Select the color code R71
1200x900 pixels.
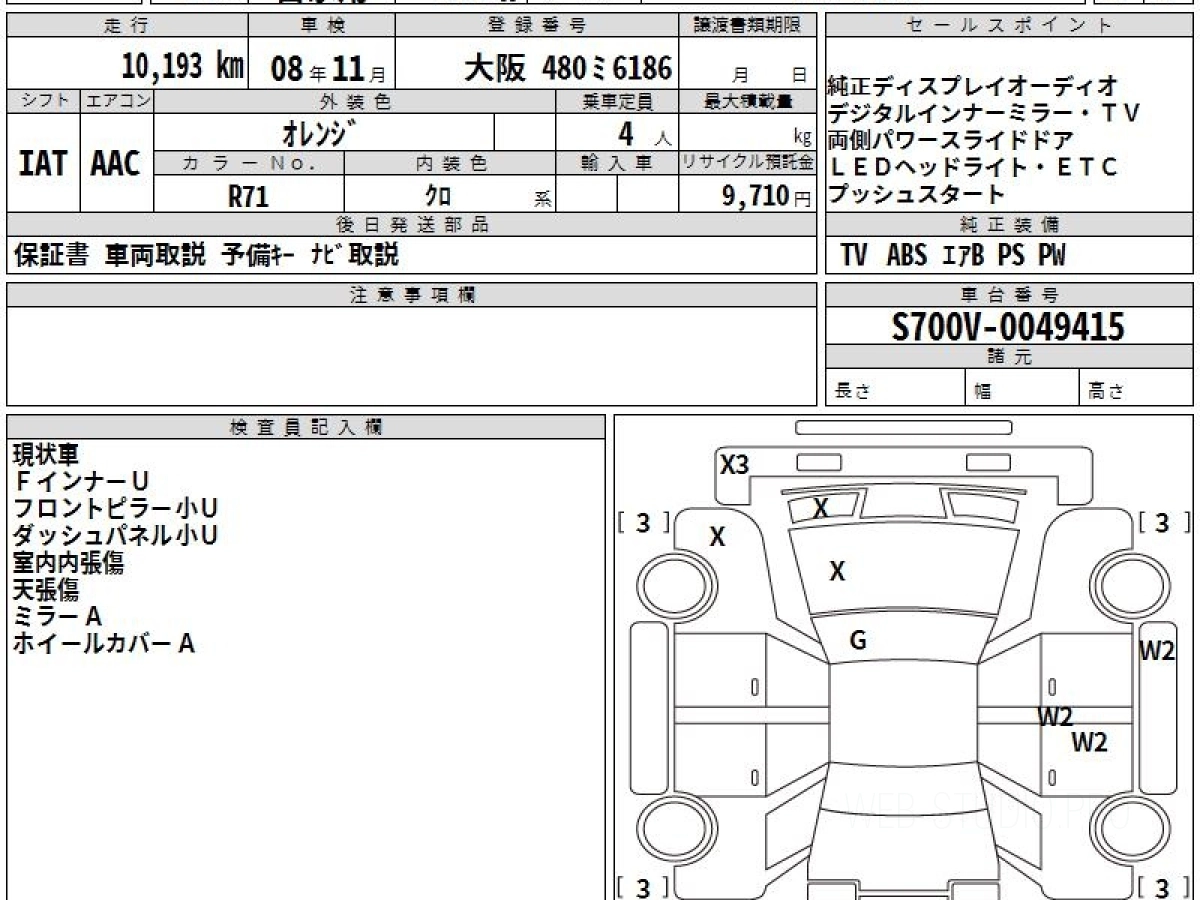[x=248, y=196]
